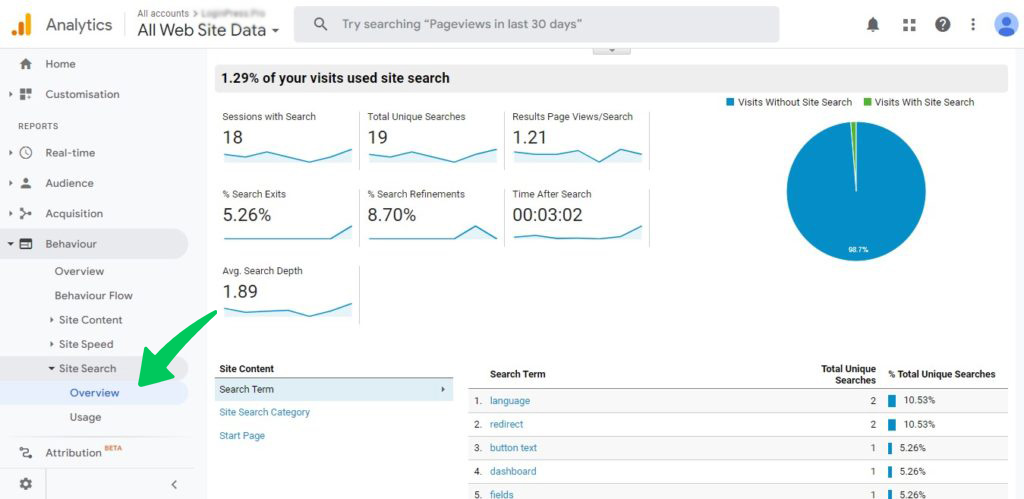Expand the Audience reports section

(x=69, y=183)
